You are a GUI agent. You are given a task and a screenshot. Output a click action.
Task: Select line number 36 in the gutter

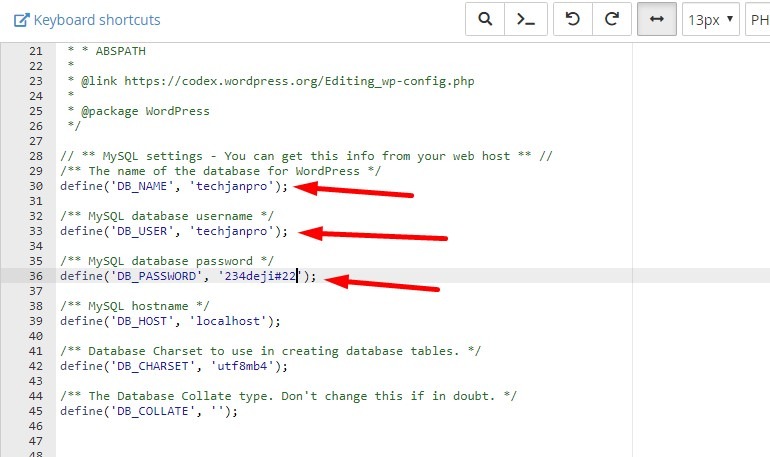(x=36, y=276)
